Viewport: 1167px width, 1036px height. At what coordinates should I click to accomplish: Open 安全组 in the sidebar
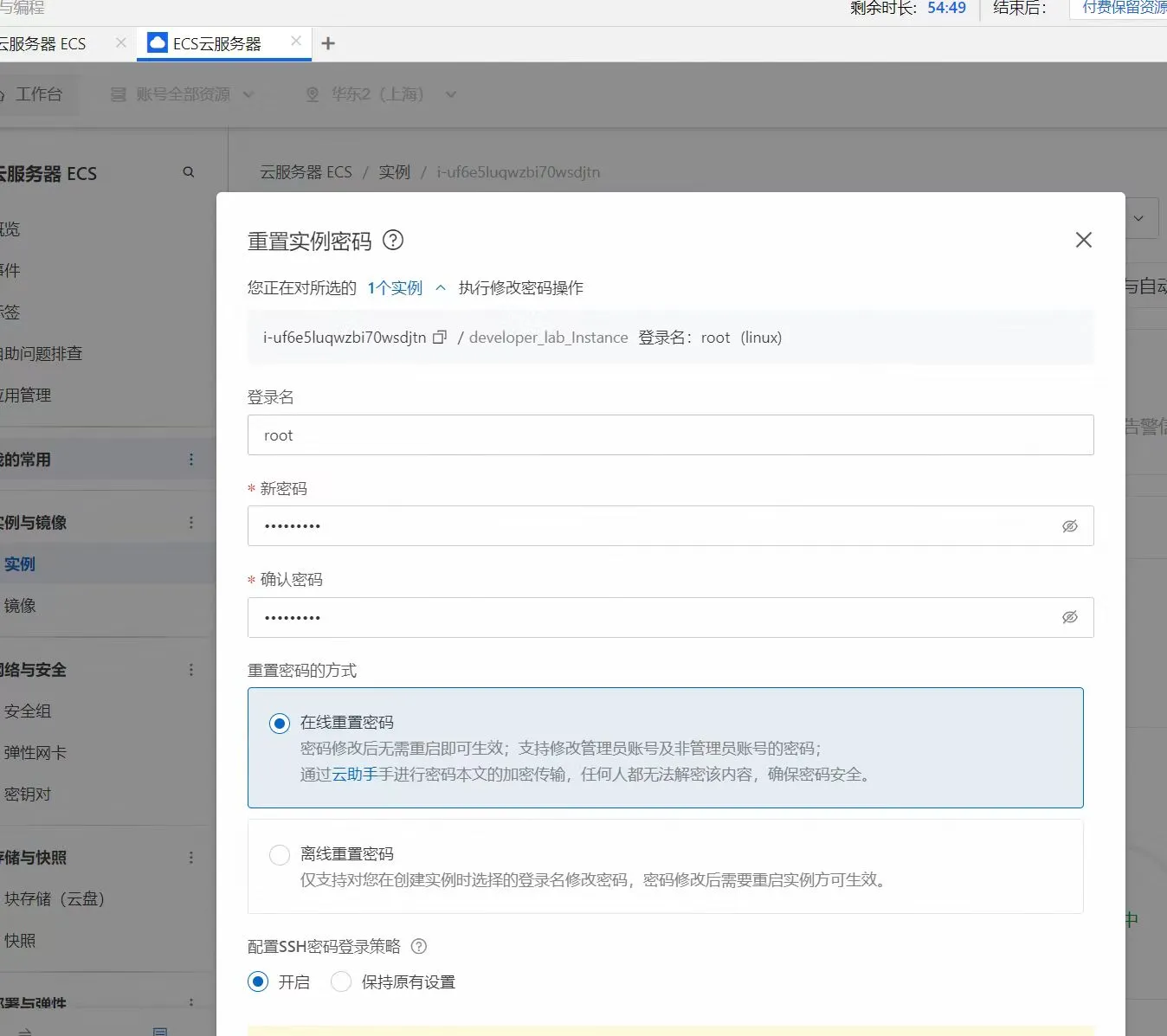click(28, 711)
